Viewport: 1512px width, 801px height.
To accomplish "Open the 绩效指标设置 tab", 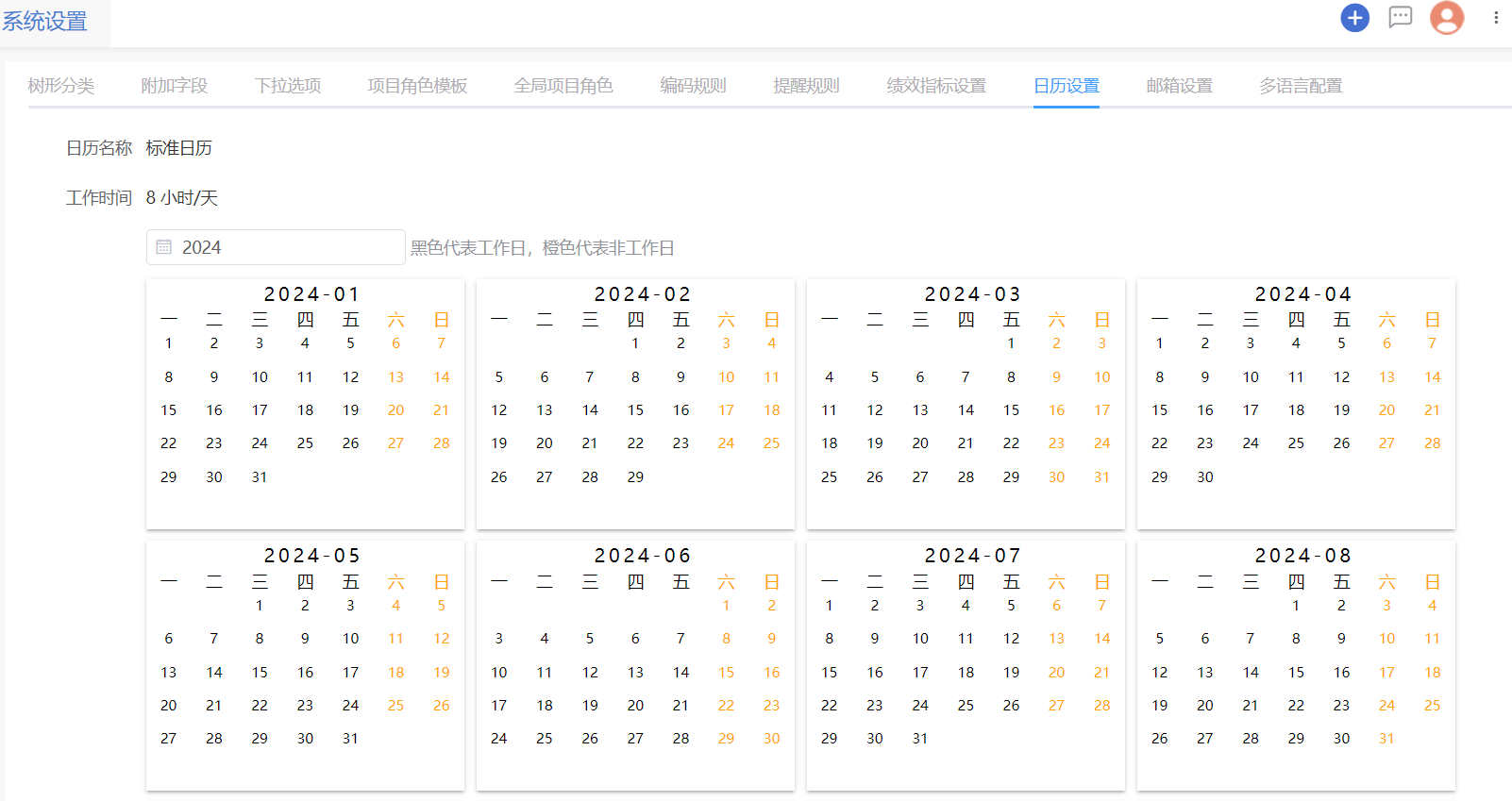I will (936, 86).
